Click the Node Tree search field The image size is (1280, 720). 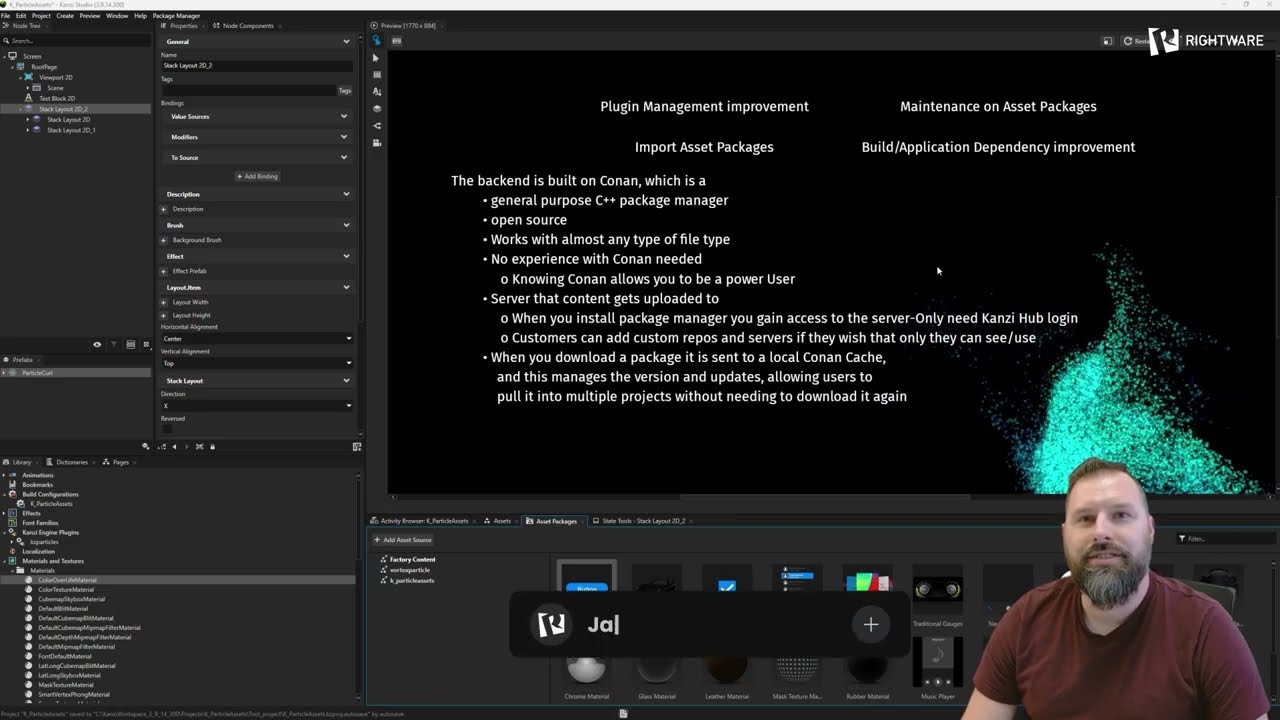coord(76,41)
